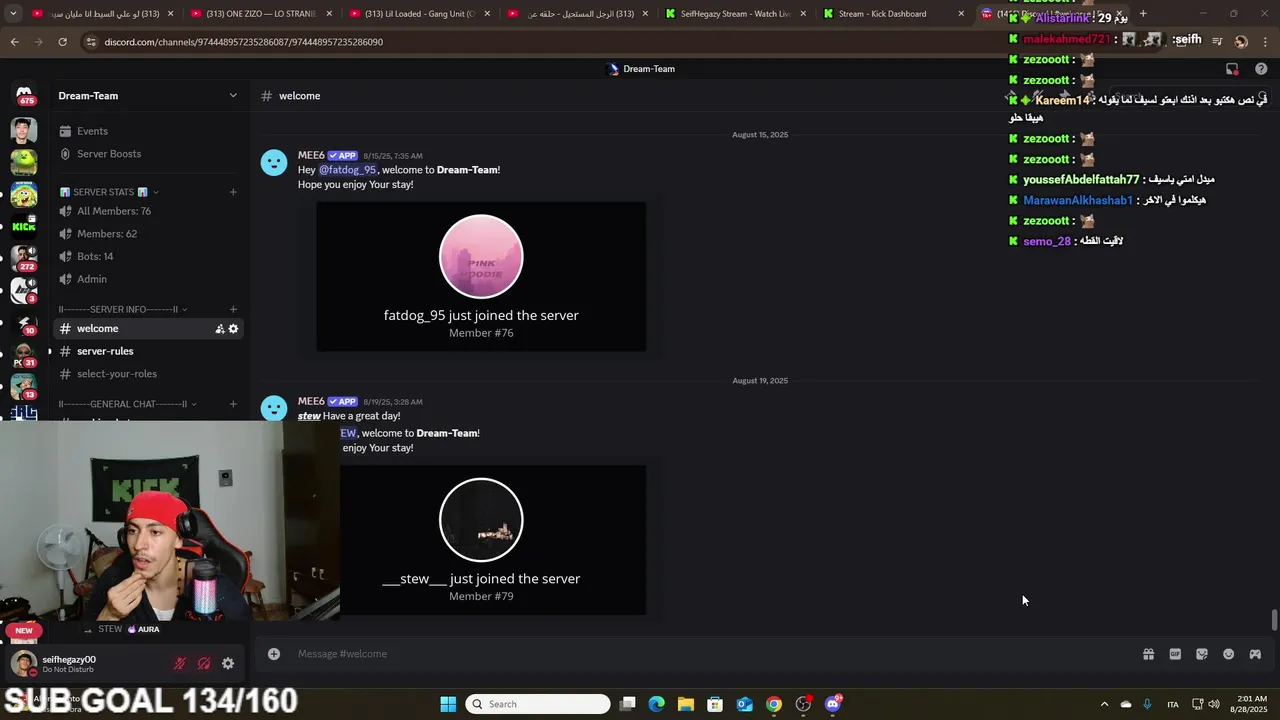Open Microsoft Edge from taskbar
The width and height of the screenshot is (1280, 720).
pyautogui.click(x=657, y=704)
